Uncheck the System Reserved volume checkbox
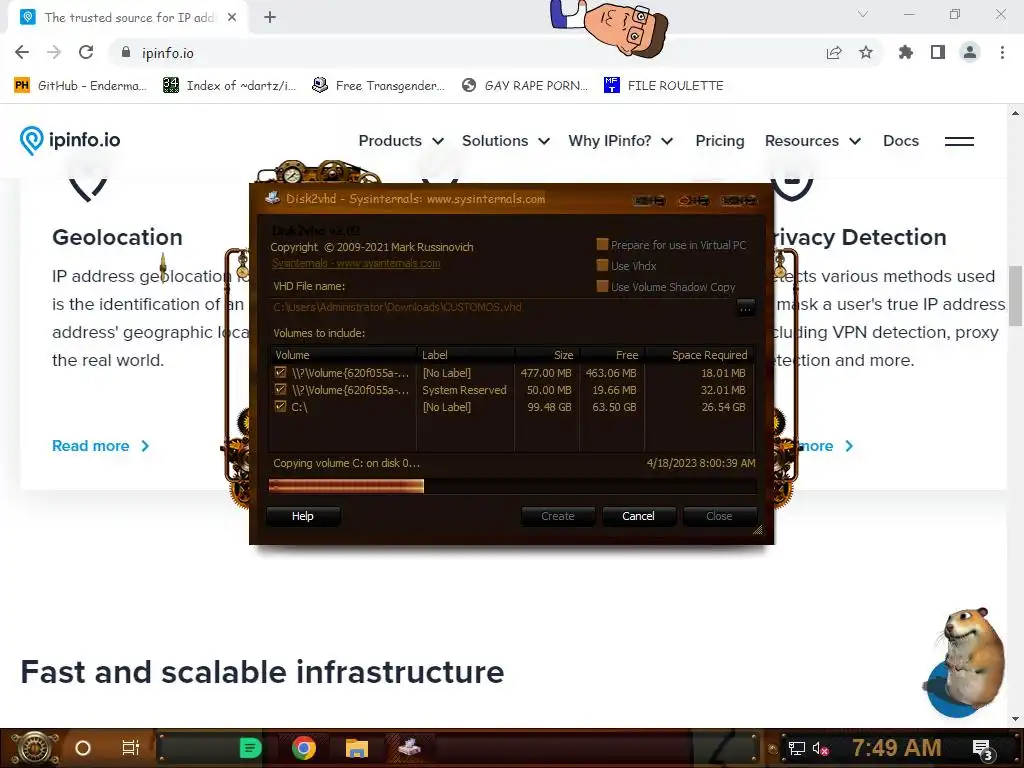 (281, 389)
